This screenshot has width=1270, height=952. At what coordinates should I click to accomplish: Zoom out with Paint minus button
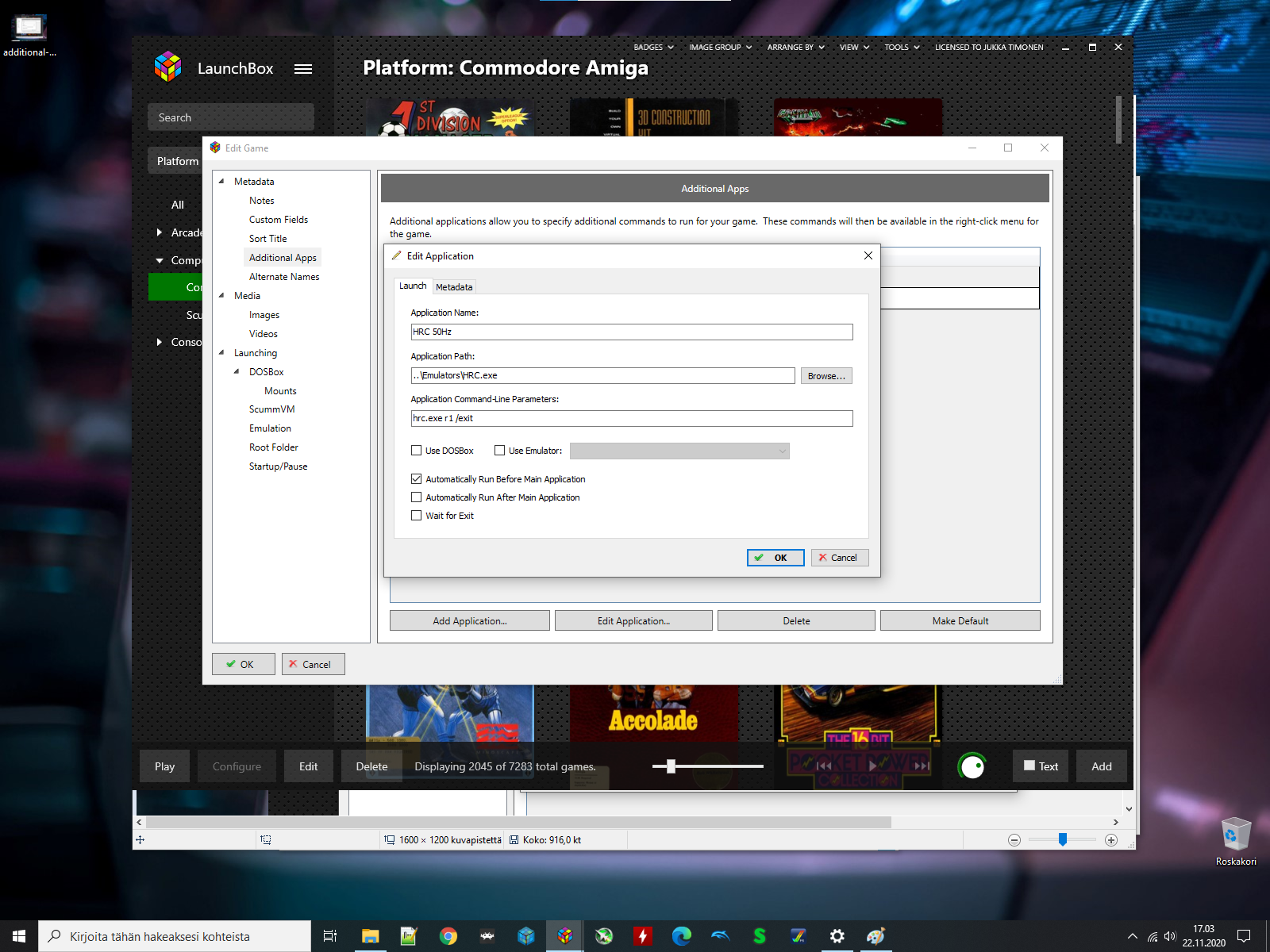pyautogui.click(x=1014, y=840)
